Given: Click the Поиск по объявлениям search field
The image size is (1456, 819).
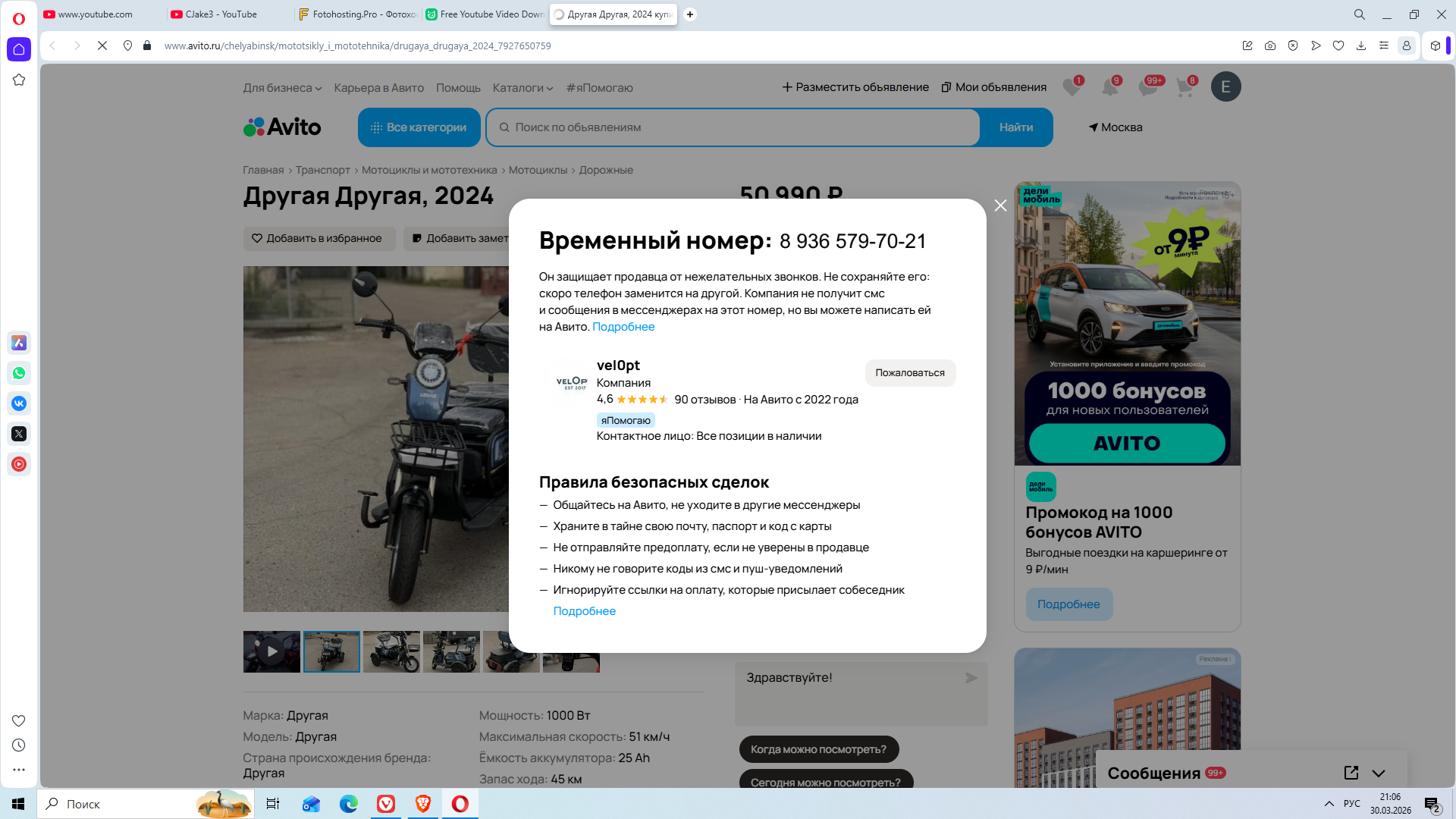Looking at the screenshot, I should pyautogui.click(x=732, y=127).
